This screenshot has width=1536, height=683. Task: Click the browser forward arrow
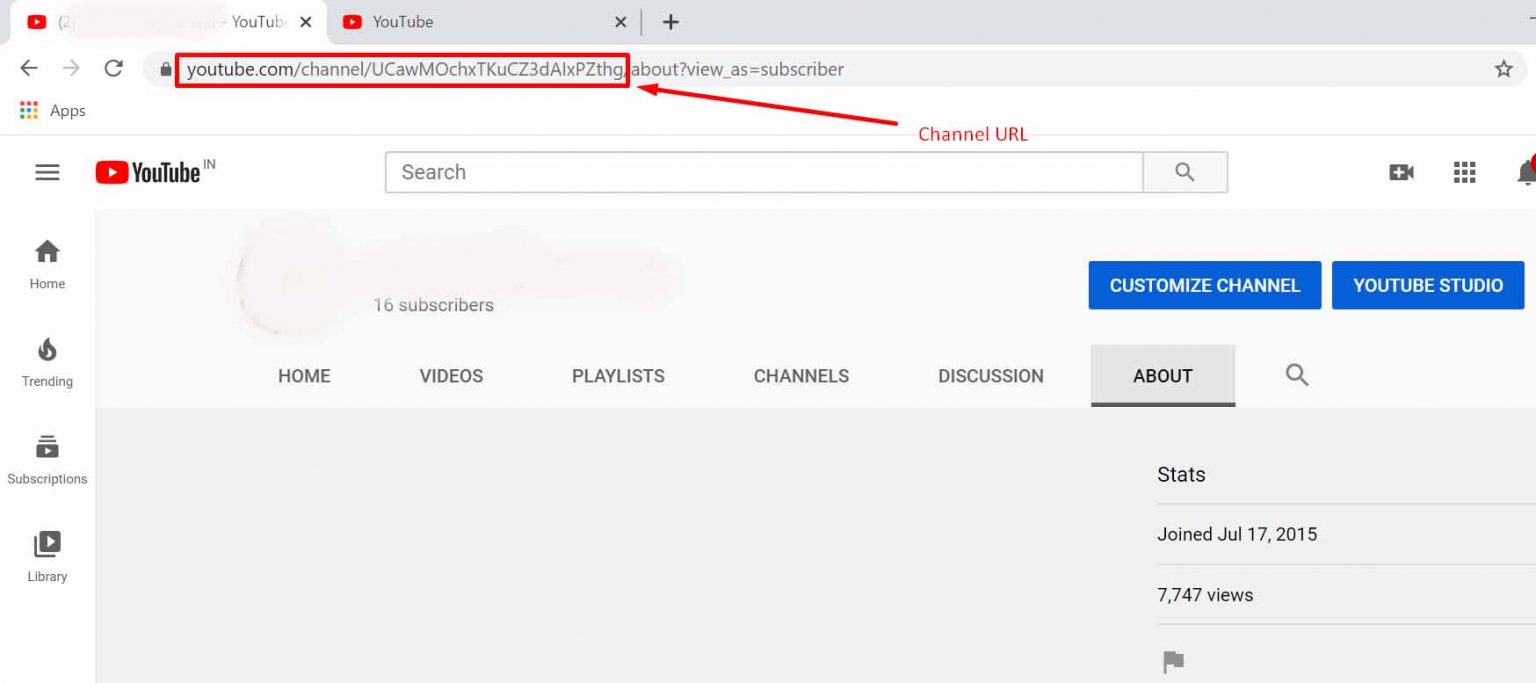tap(71, 69)
